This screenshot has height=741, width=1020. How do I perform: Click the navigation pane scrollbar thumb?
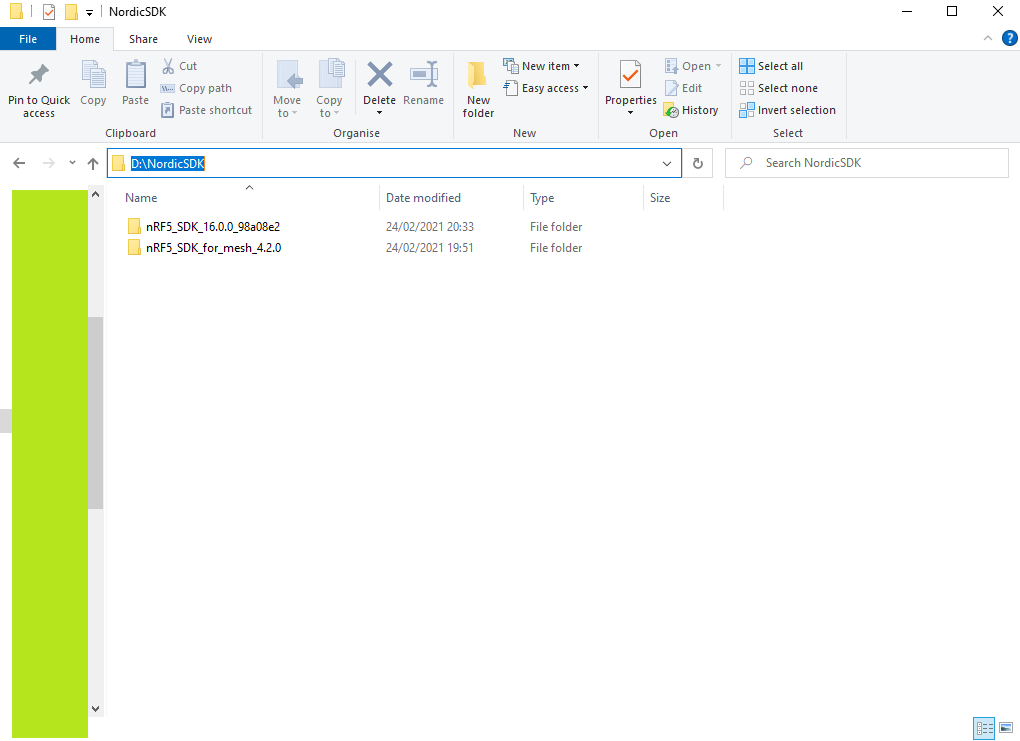96,412
